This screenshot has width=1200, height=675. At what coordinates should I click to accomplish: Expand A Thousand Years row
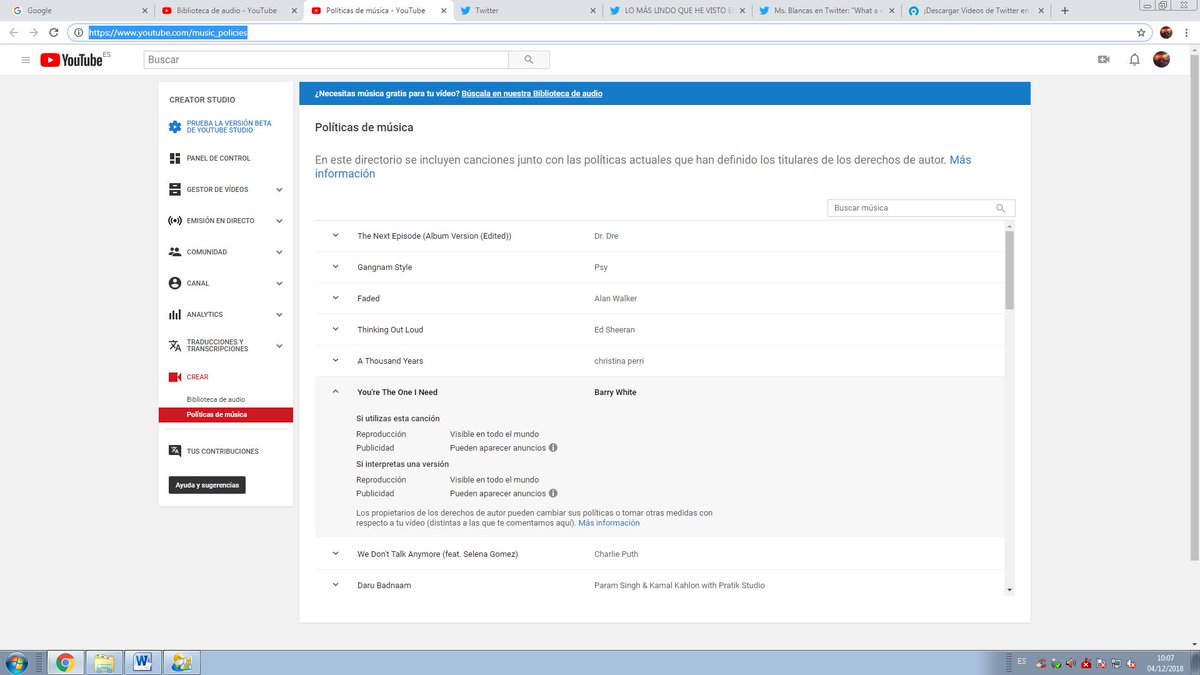335,360
